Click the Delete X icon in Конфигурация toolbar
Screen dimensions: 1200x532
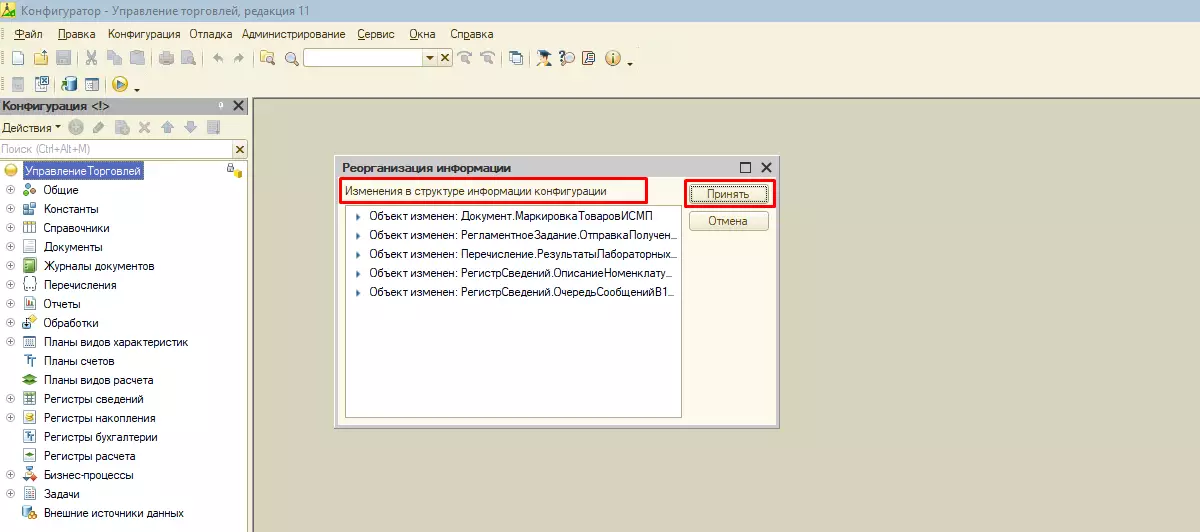click(x=144, y=127)
